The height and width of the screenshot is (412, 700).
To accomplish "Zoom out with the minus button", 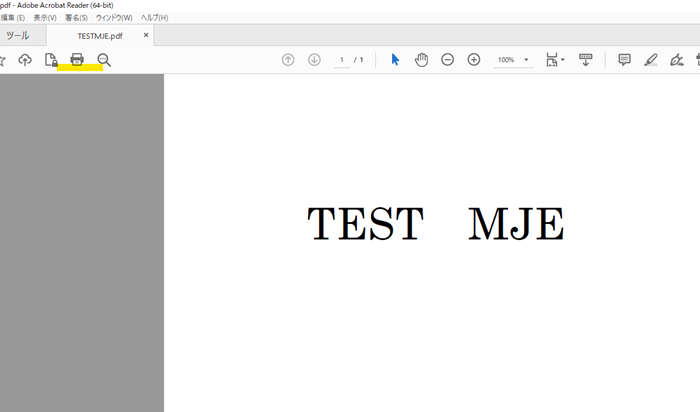I will (447, 60).
